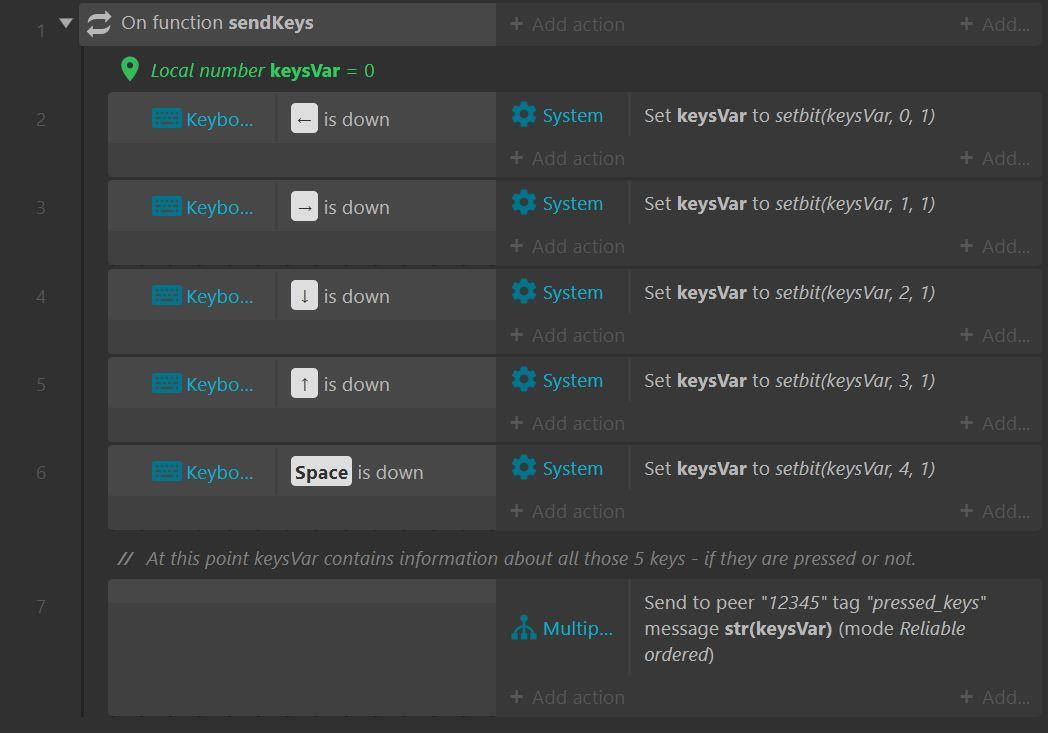Image resolution: width=1048 pixels, height=733 pixels.
Task: Select the setbit(keysVar, 2, 1) action
Action: pos(789,293)
